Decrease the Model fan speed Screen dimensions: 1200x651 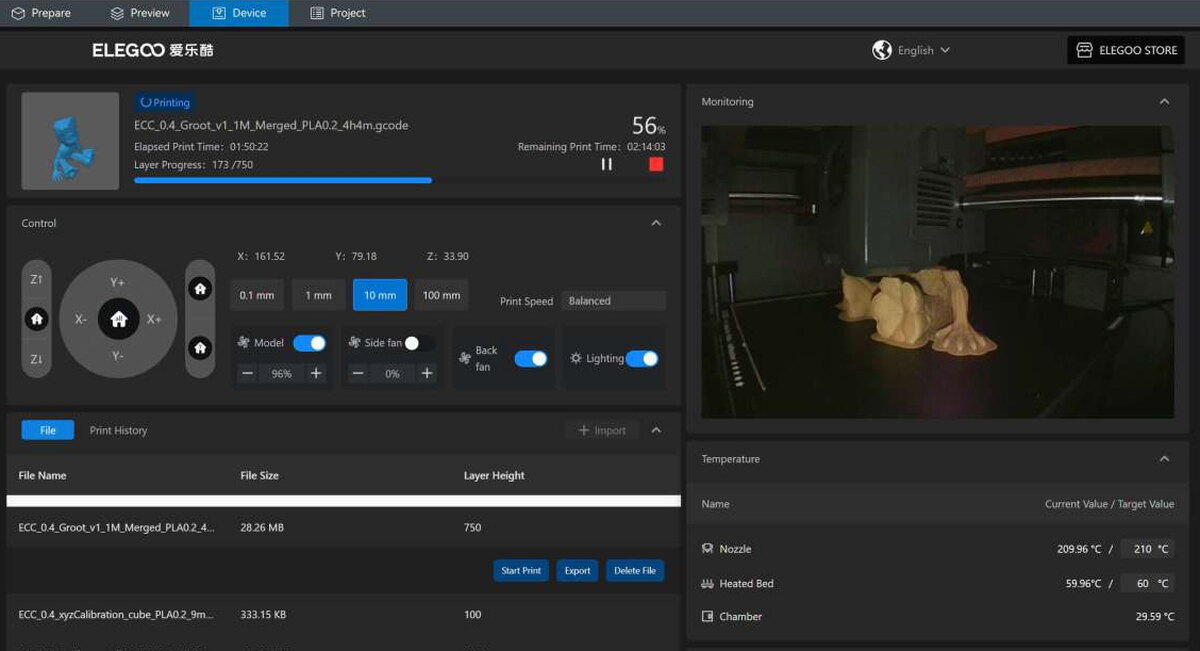click(247, 373)
